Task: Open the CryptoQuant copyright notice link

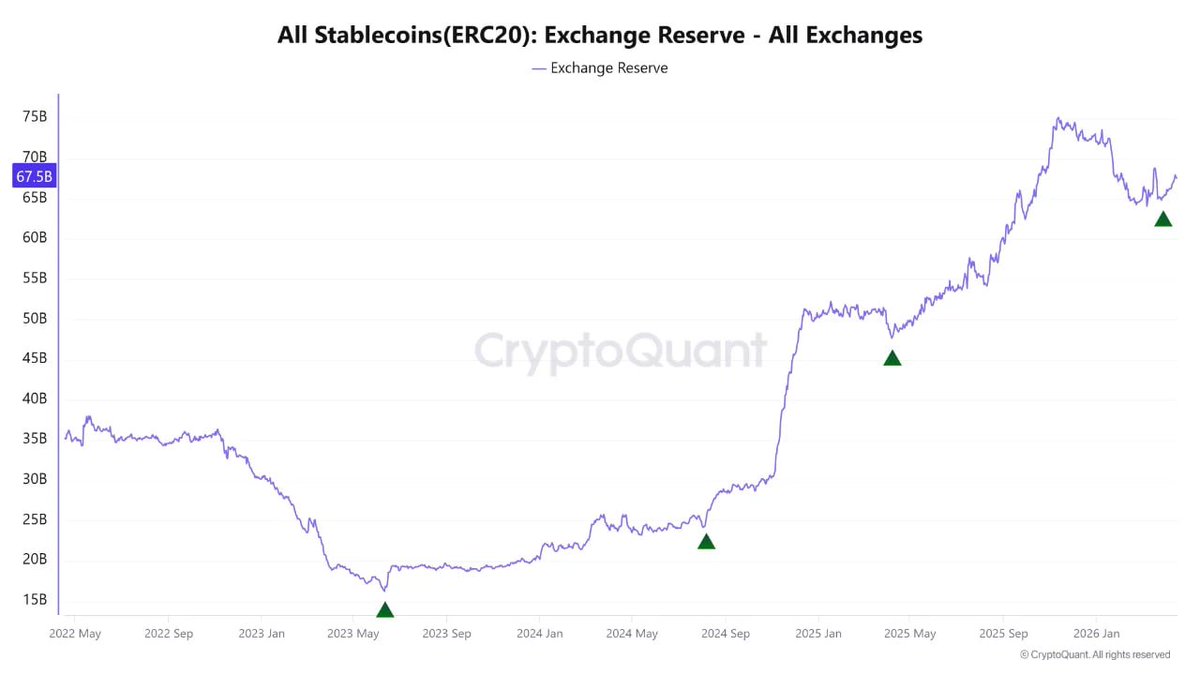Action: pyautogui.click(x=1095, y=655)
